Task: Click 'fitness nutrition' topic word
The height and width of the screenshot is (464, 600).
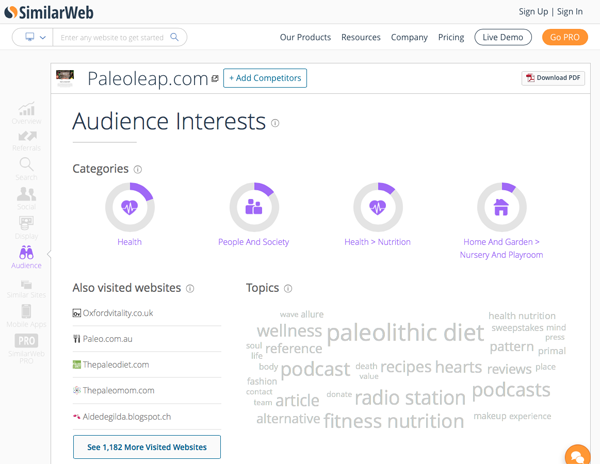Action: (x=394, y=421)
